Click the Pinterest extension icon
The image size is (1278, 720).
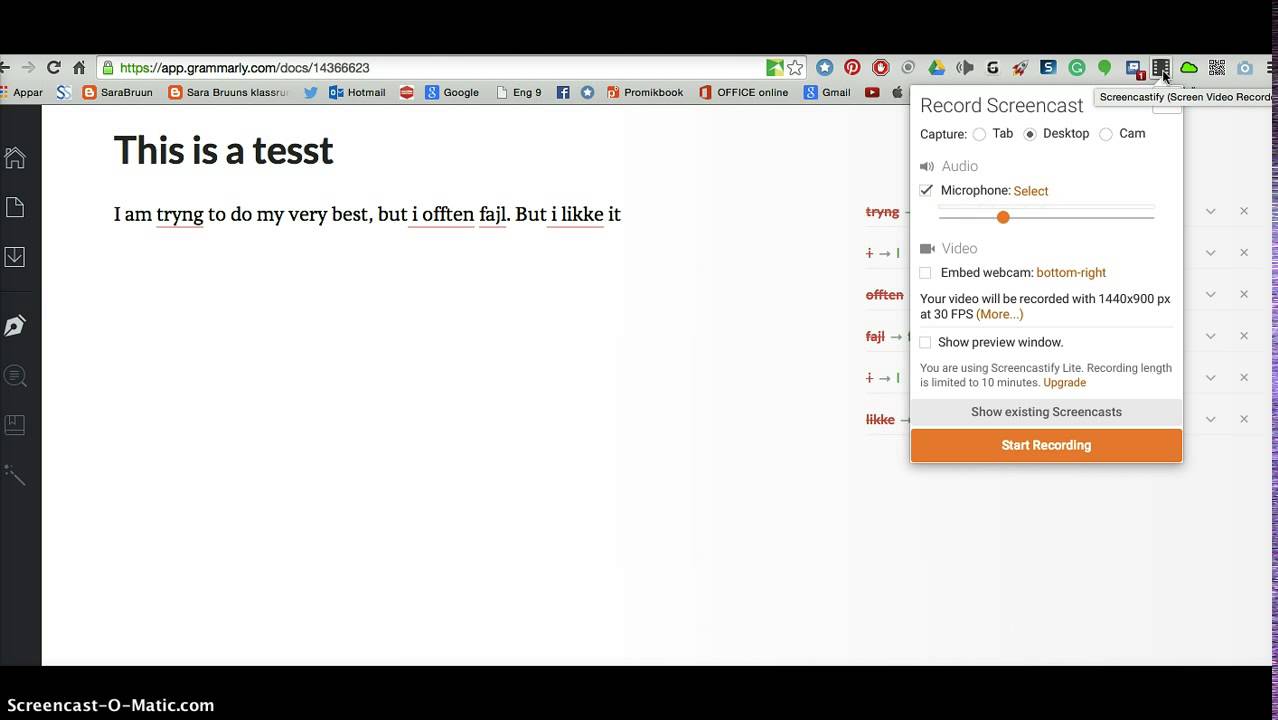coord(852,68)
